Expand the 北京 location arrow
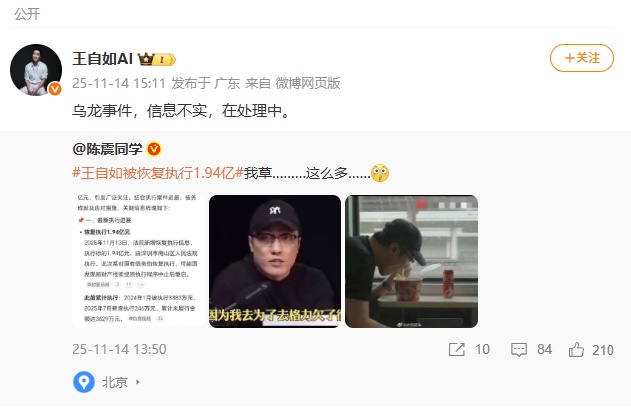This screenshot has height=409, width=631. point(138,382)
